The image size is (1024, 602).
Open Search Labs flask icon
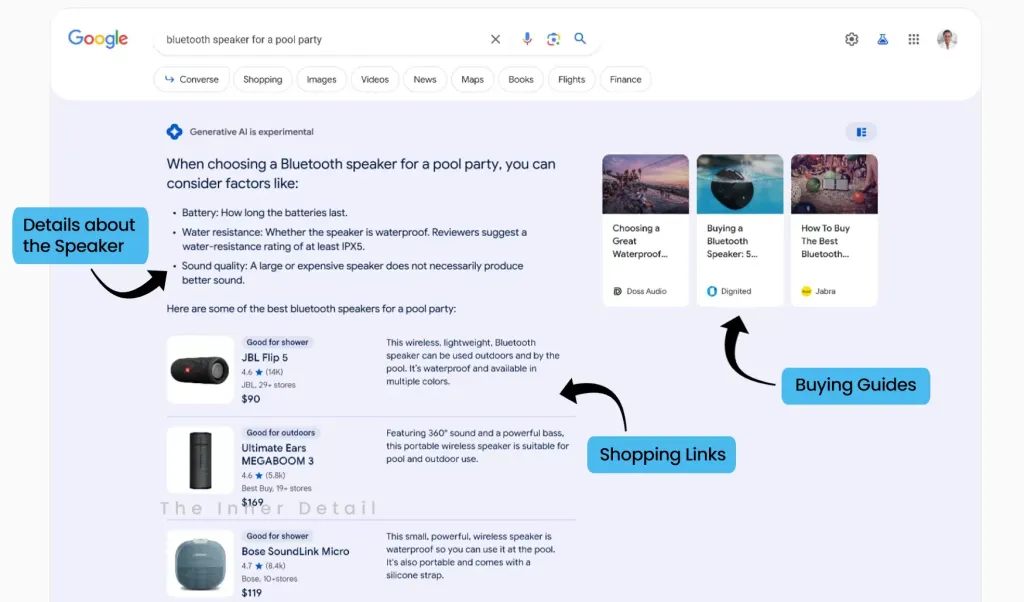[x=882, y=39]
